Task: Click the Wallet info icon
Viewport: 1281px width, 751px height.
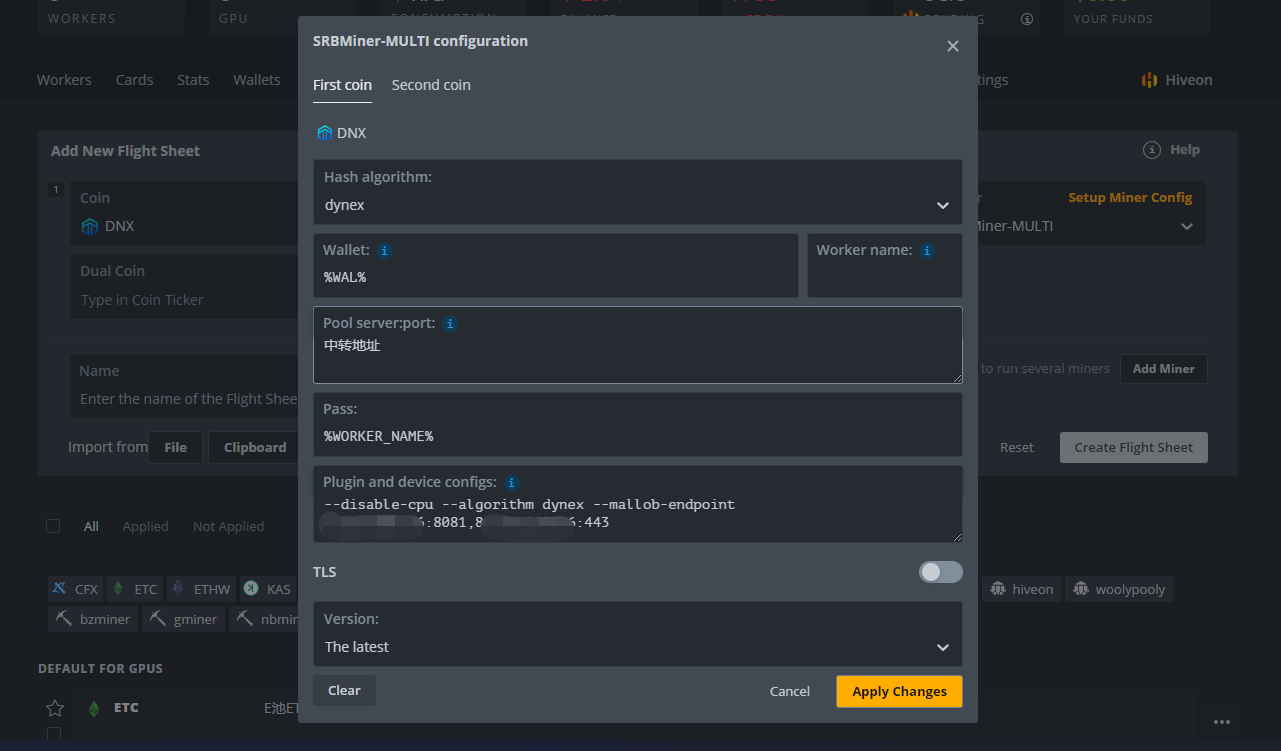Action: pos(384,251)
